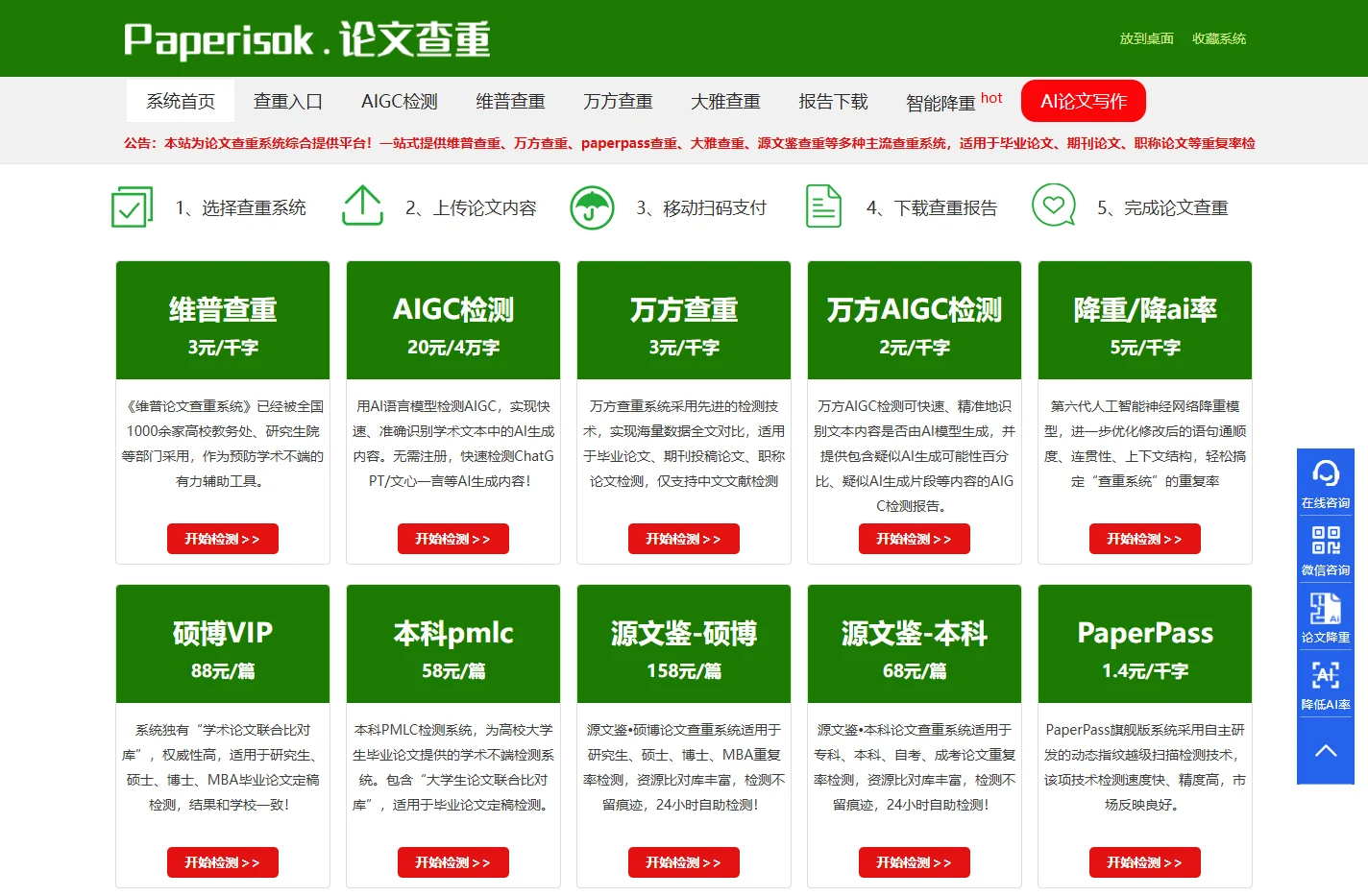Open 报告下载 navigation item
Screen dimensions: 1368x896
(x=833, y=101)
